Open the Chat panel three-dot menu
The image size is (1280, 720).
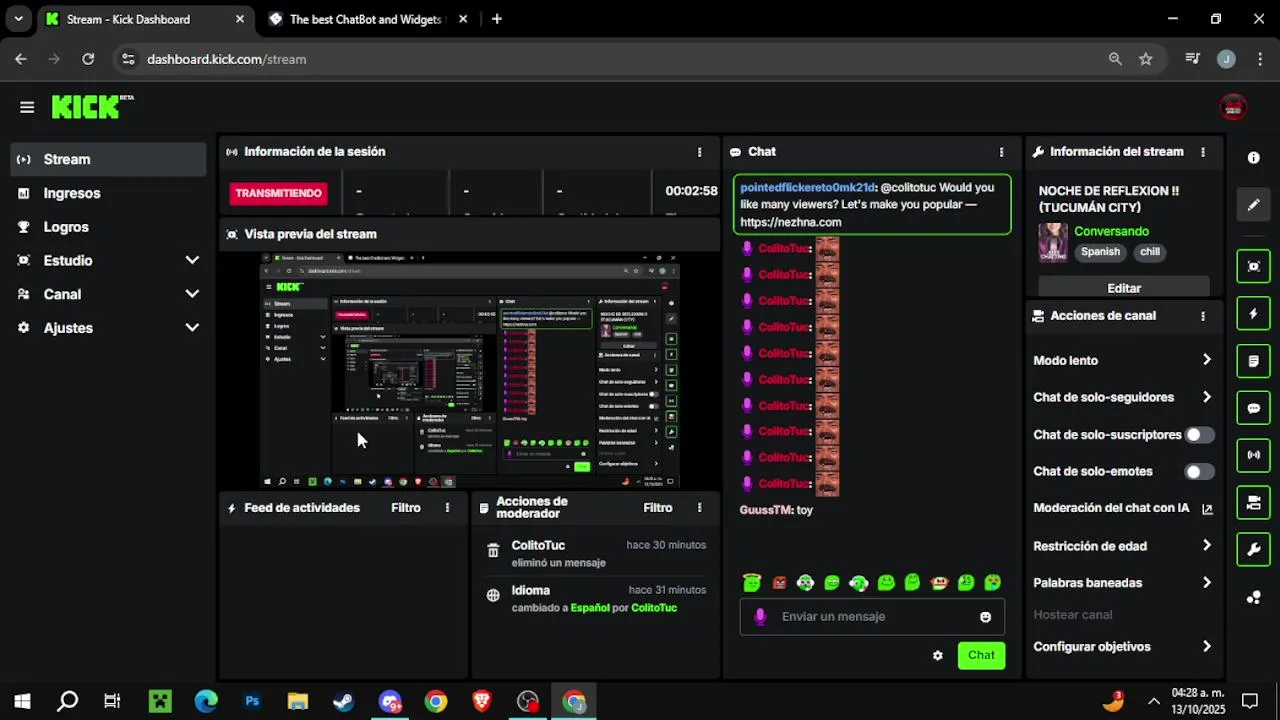tap(1001, 152)
